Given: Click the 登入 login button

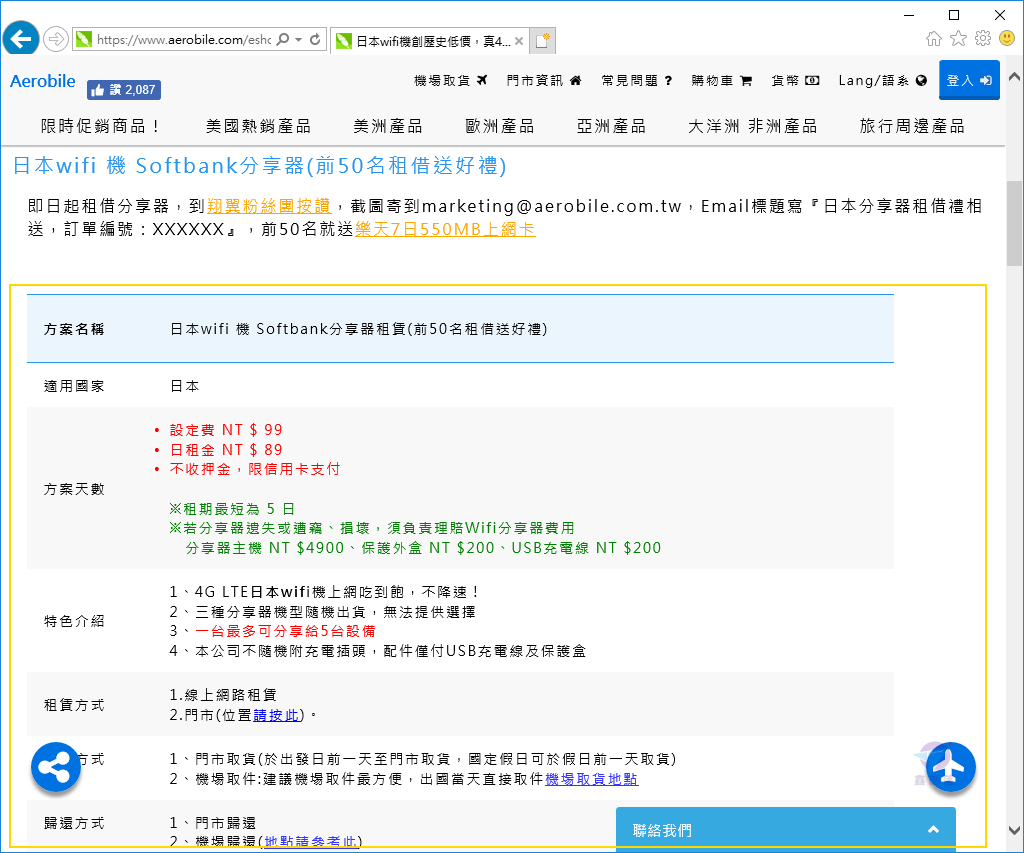Looking at the screenshot, I should tap(969, 80).
